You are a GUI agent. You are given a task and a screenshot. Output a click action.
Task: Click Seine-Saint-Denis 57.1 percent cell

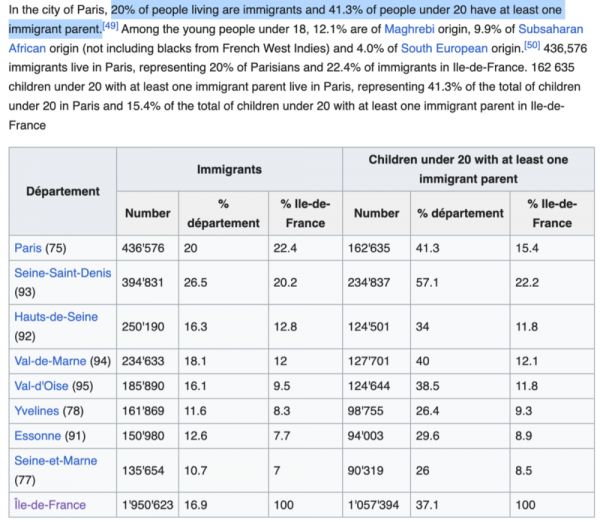[428, 282]
